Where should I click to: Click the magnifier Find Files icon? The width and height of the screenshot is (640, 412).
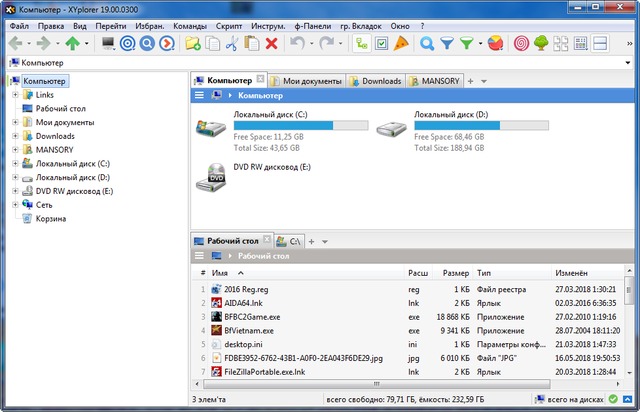(x=427, y=44)
